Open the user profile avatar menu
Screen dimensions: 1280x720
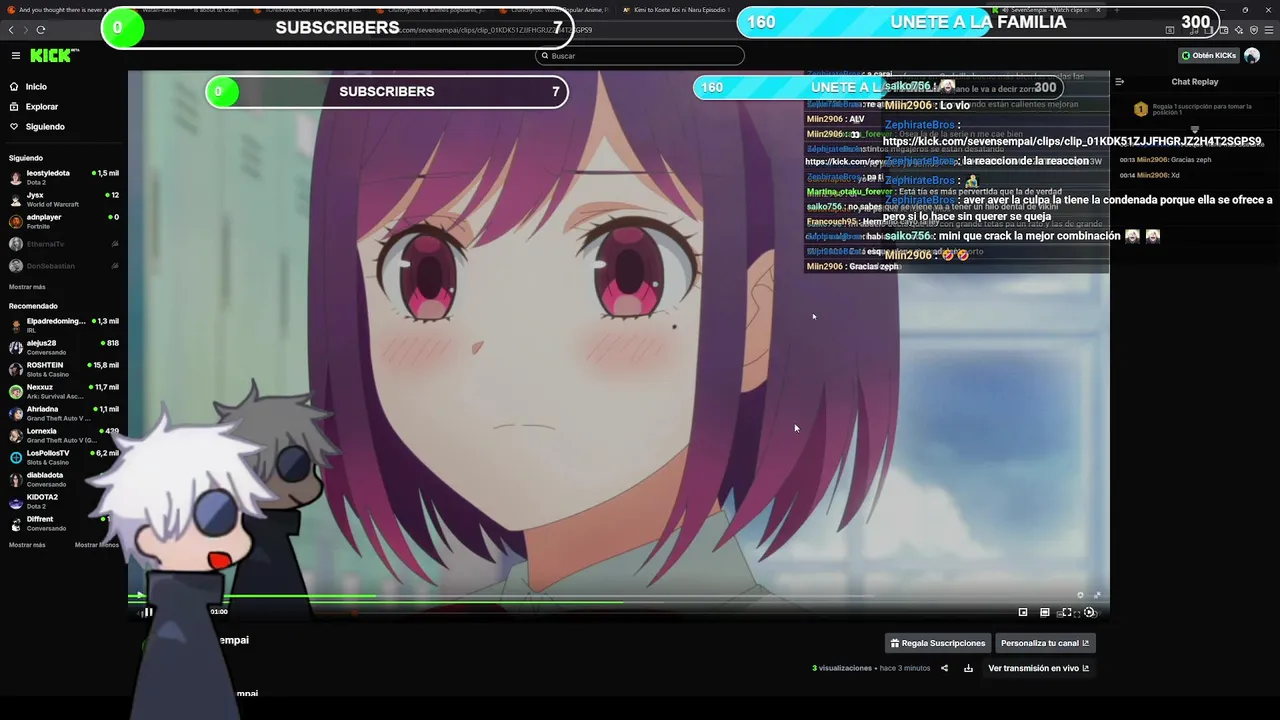tap(1252, 56)
